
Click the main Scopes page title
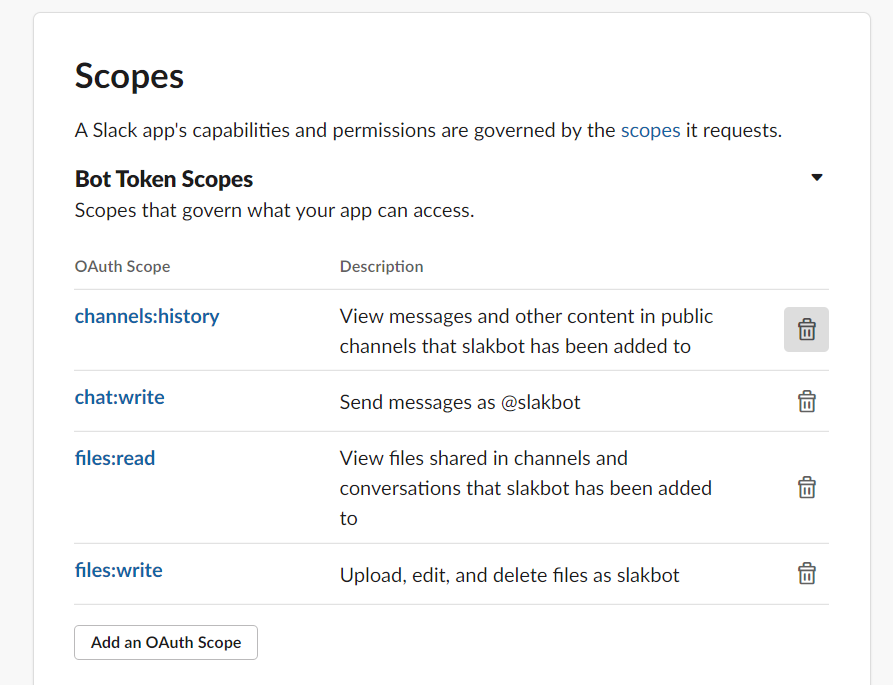click(129, 77)
